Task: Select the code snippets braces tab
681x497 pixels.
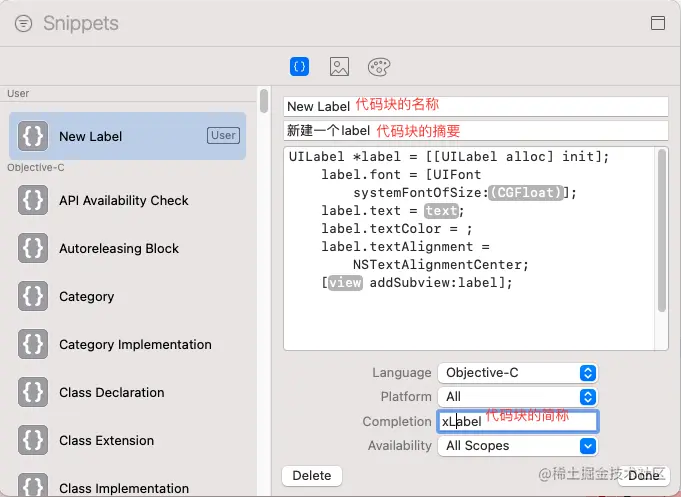Action: 299,67
